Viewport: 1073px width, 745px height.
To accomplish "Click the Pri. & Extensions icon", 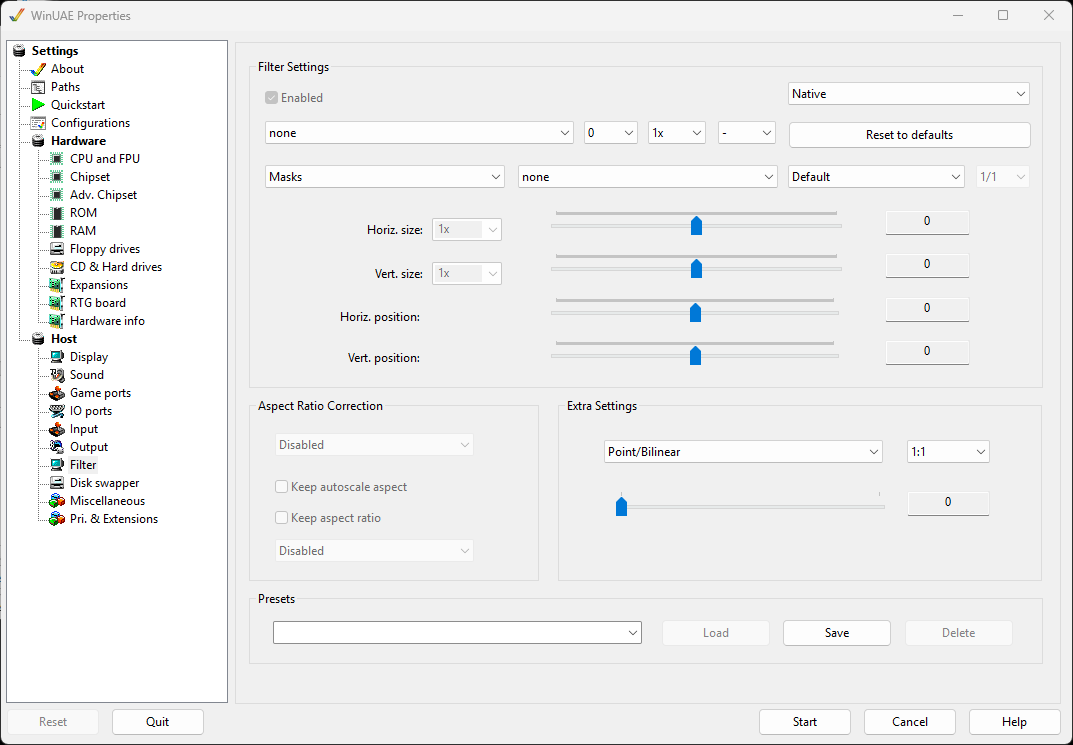I will pyautogui.click(x=57, y=519).
